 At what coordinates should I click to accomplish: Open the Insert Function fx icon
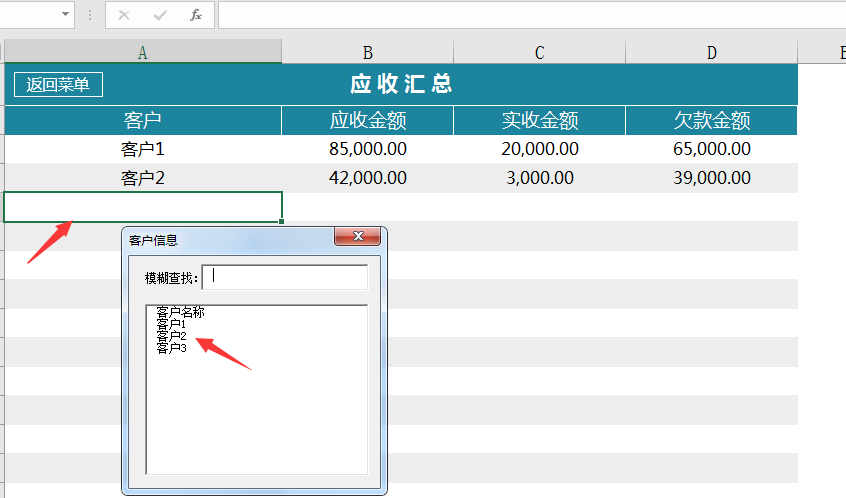coord(196,15)
